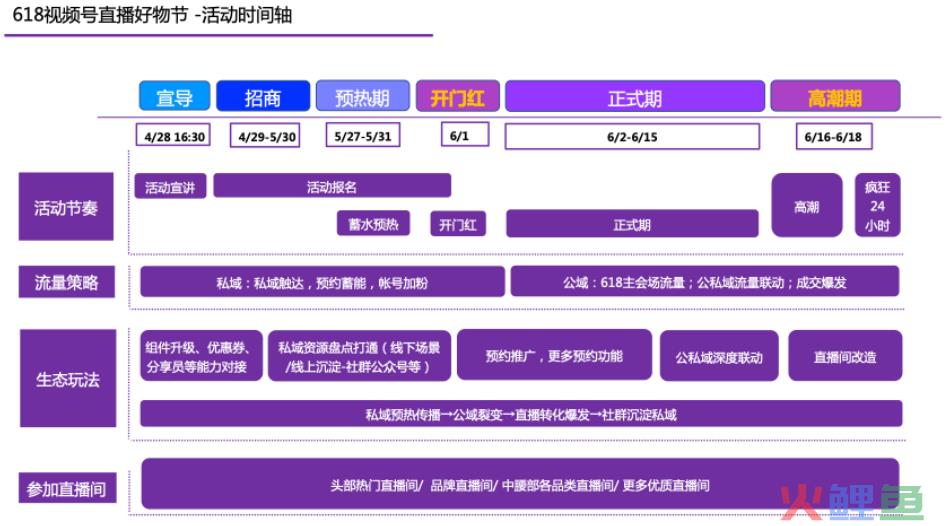
Task: Click the 宣导 phase box
Action: tap(175, 96)
